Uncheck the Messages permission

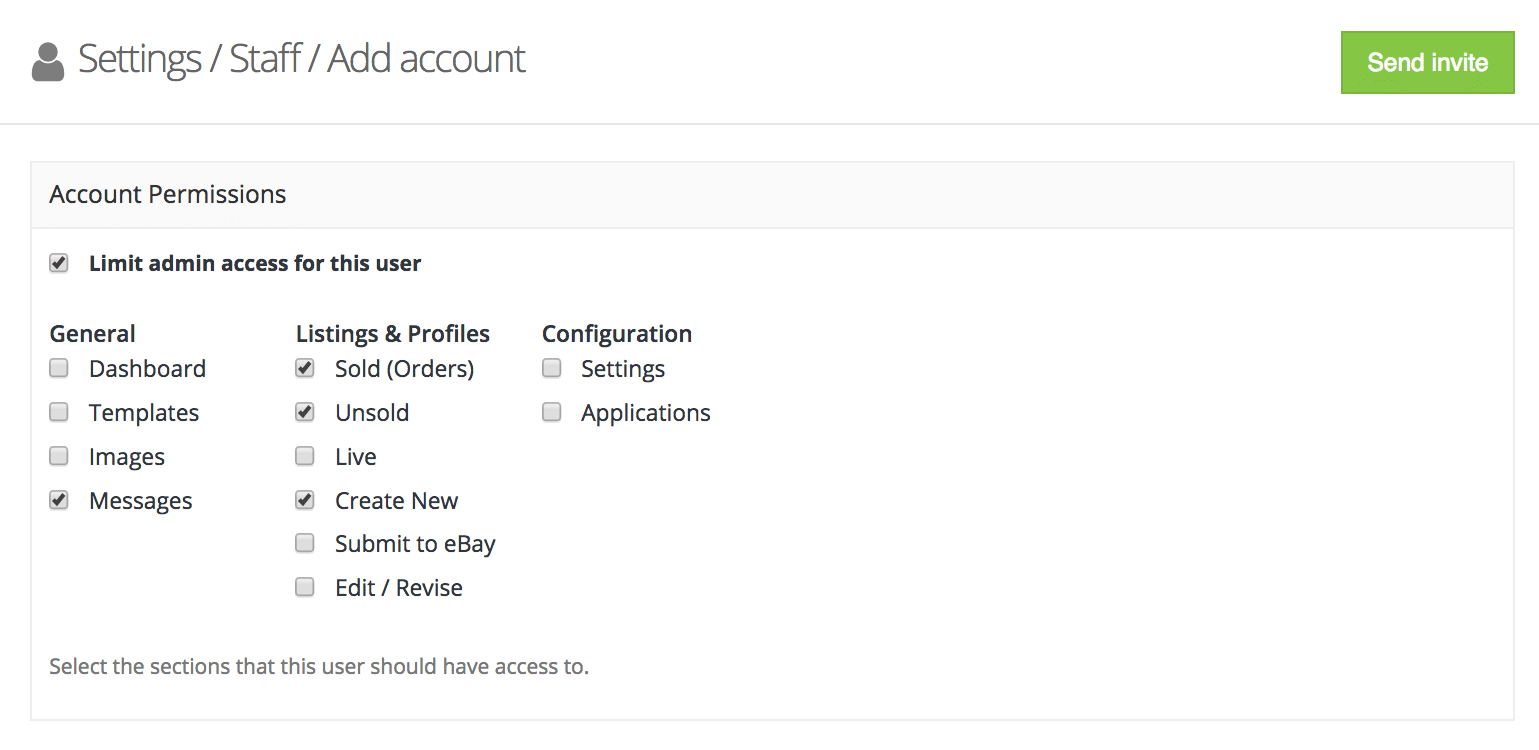coord(59,500)
